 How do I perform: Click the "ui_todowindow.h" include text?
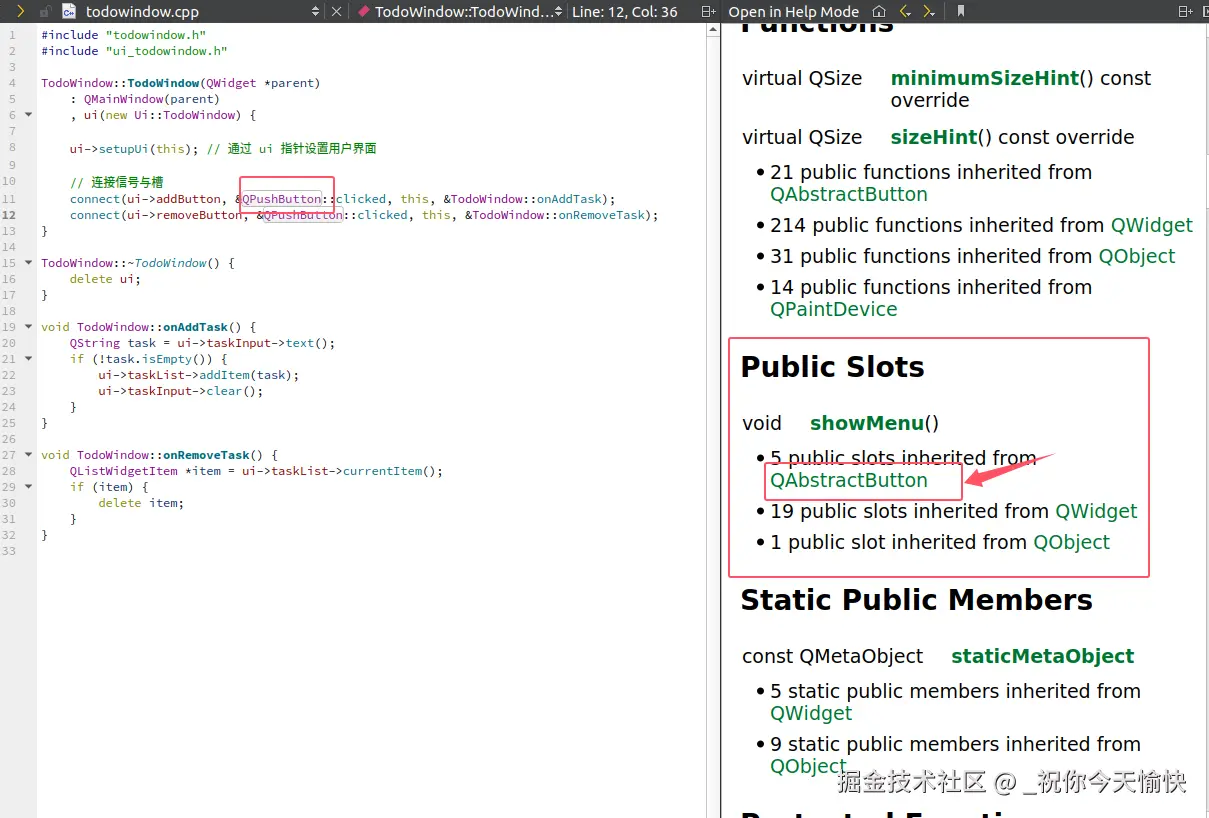pos(166,51)
